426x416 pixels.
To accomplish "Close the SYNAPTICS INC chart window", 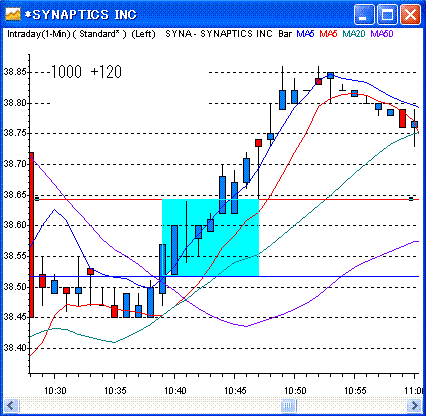I will coord(410,15).
